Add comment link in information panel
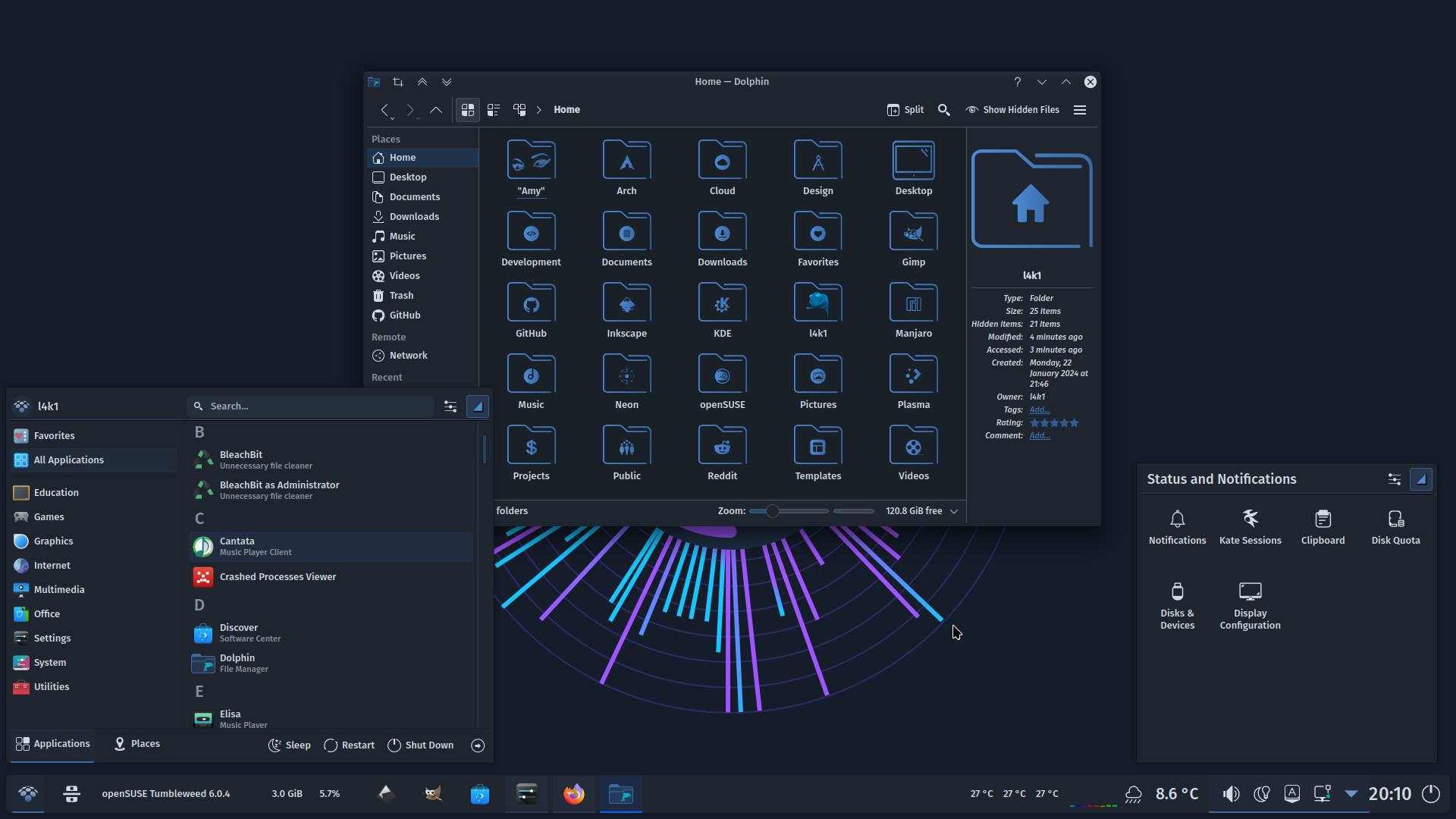The image size is (1456, 819). pyautogui.click(x=1039, y=436)
